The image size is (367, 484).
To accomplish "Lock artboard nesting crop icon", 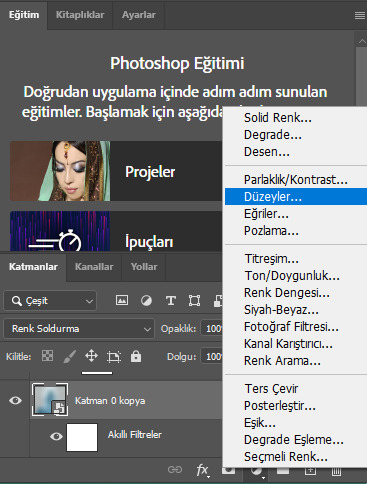I will (114, 357).
